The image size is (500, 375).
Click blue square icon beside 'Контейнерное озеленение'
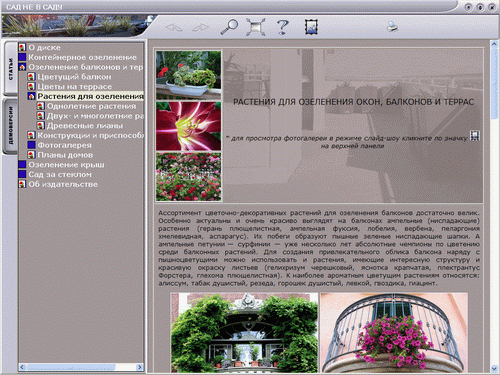coord(22,57)
